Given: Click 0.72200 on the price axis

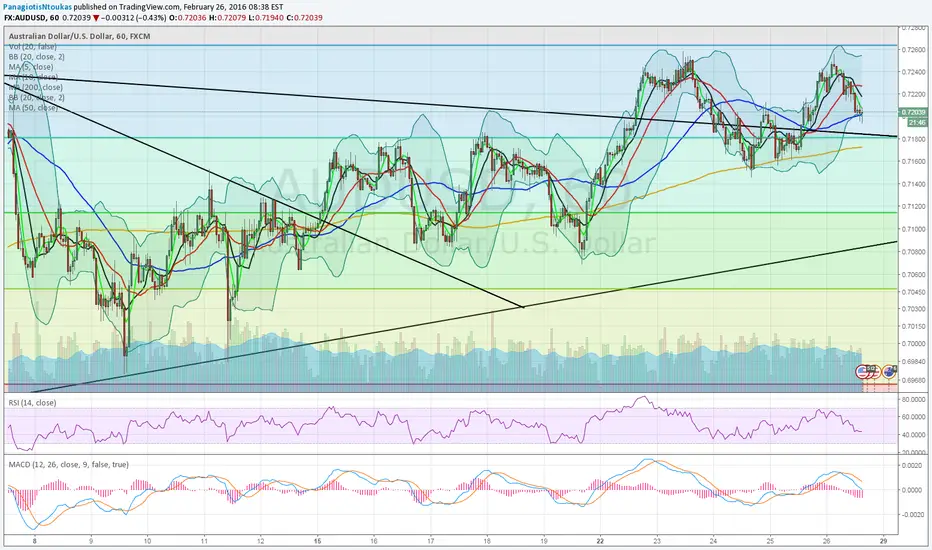Looking at the screenshot, I should click(x=914, y=95).
